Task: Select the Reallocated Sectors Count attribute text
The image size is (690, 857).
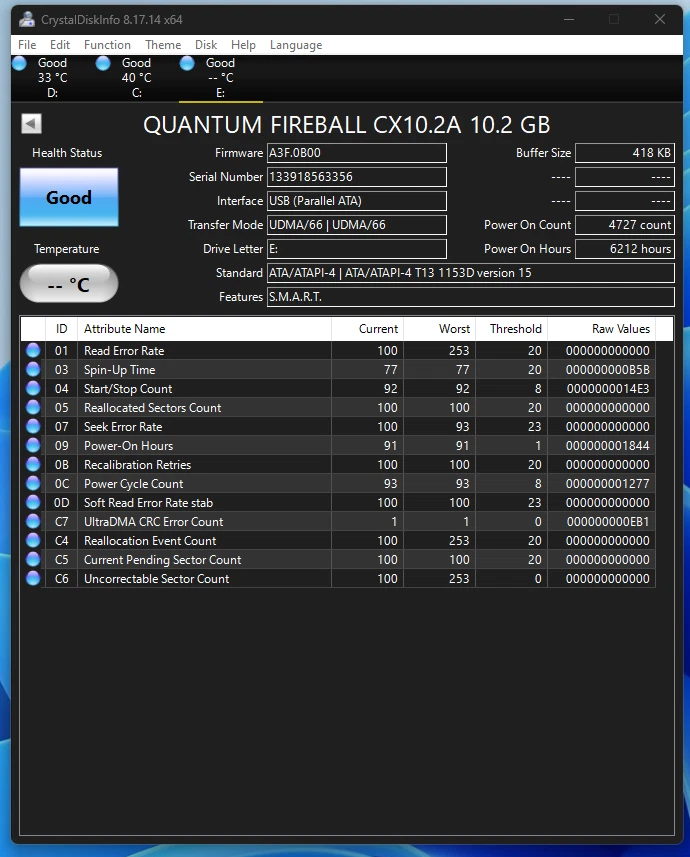Action: pyautogui.click(x=153, y=408)
